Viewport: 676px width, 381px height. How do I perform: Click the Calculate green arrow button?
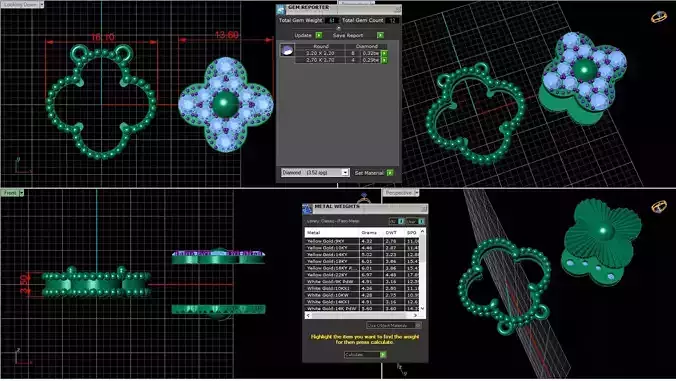point(382,355)
